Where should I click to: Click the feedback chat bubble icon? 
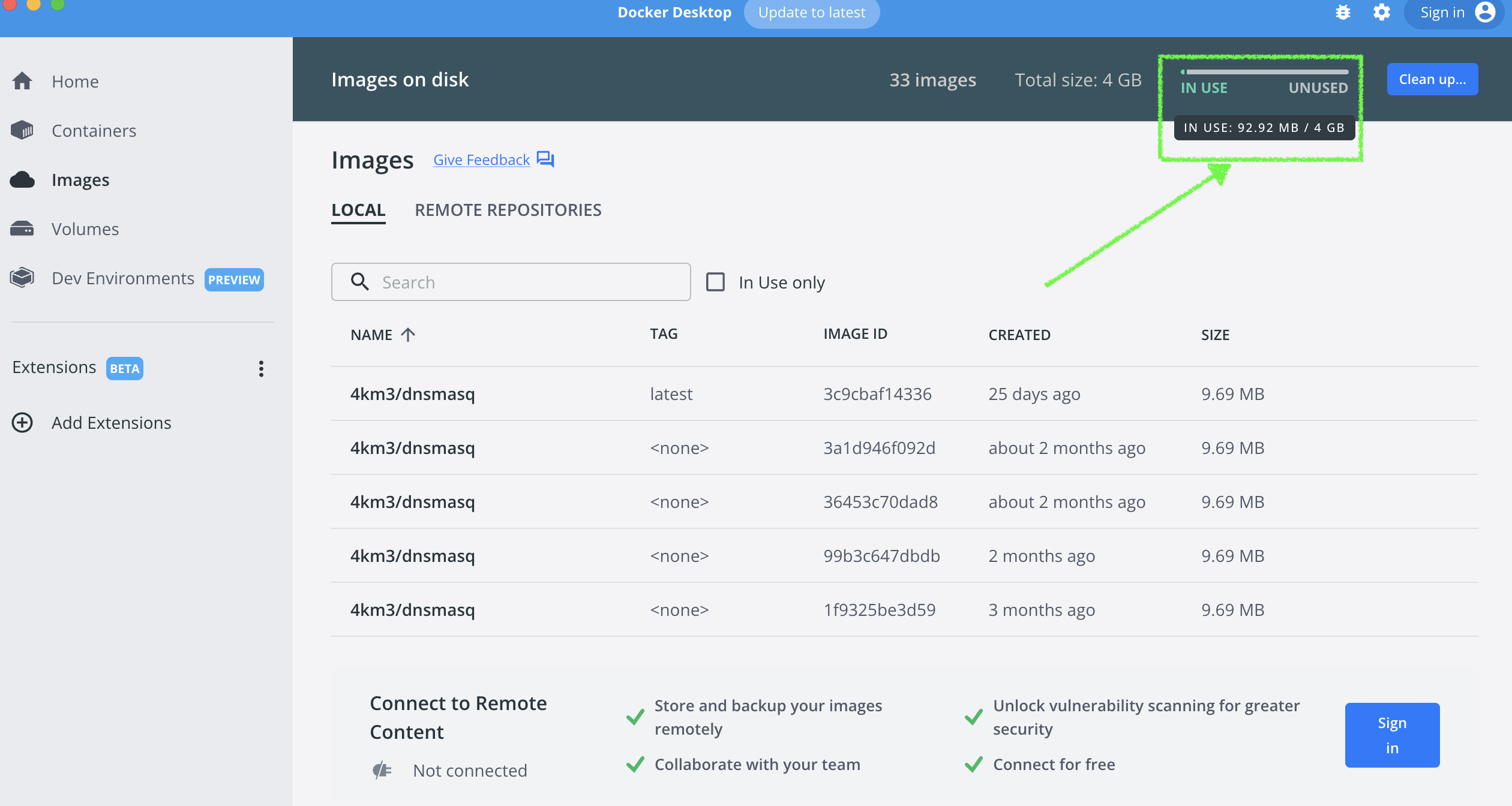click(x=545, y=160)
